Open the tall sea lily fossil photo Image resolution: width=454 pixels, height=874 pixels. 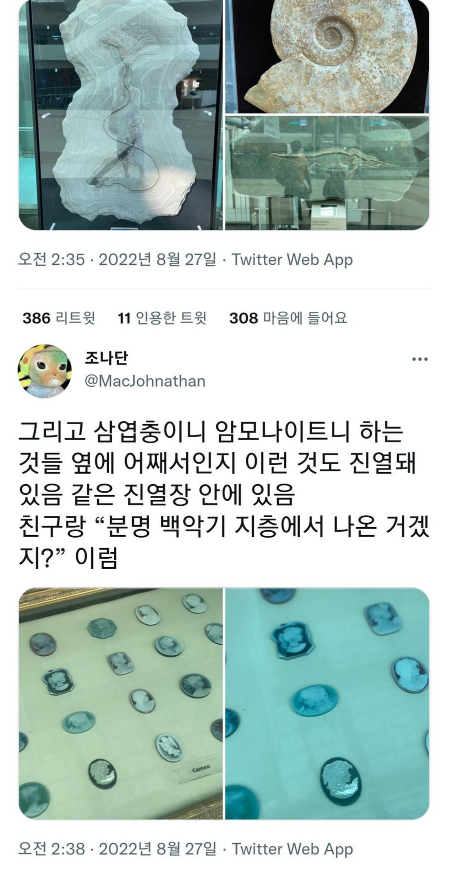pos(120,114)
